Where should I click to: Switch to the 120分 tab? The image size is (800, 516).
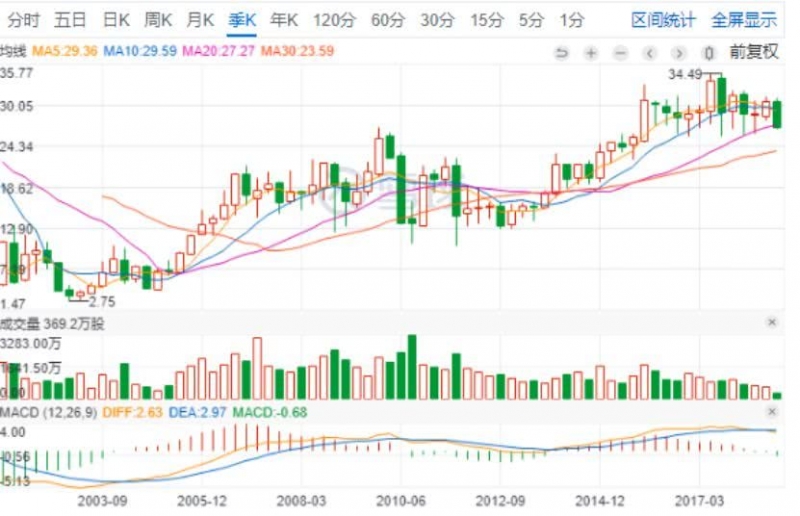[334, 20]
